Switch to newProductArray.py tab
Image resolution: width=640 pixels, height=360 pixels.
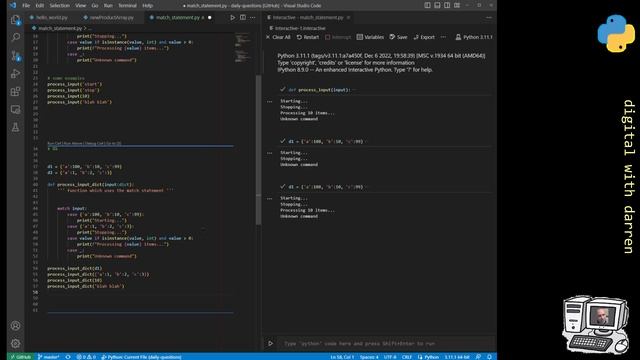(x=109, y=18)
